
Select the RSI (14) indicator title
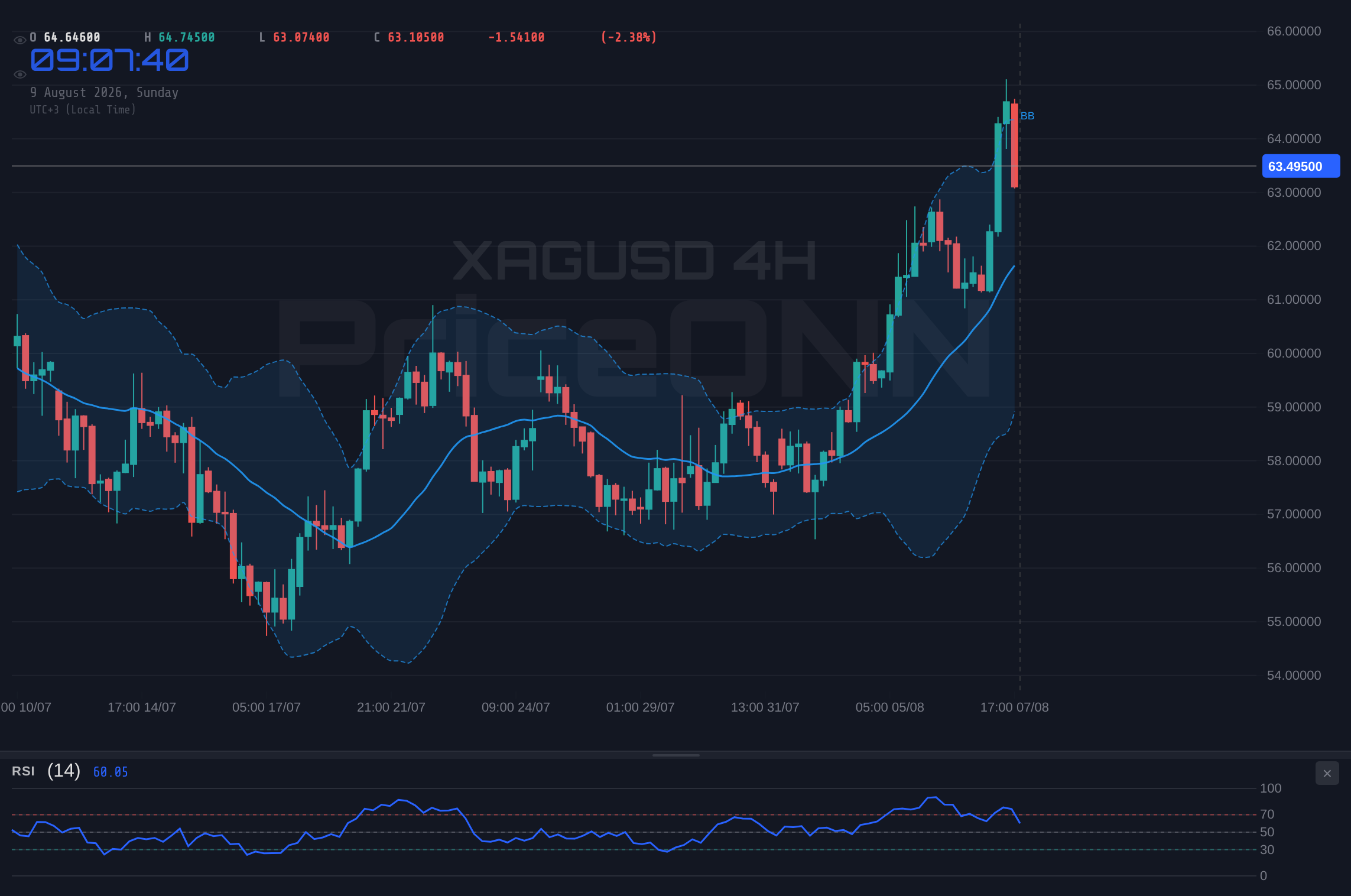pos(46,771)
